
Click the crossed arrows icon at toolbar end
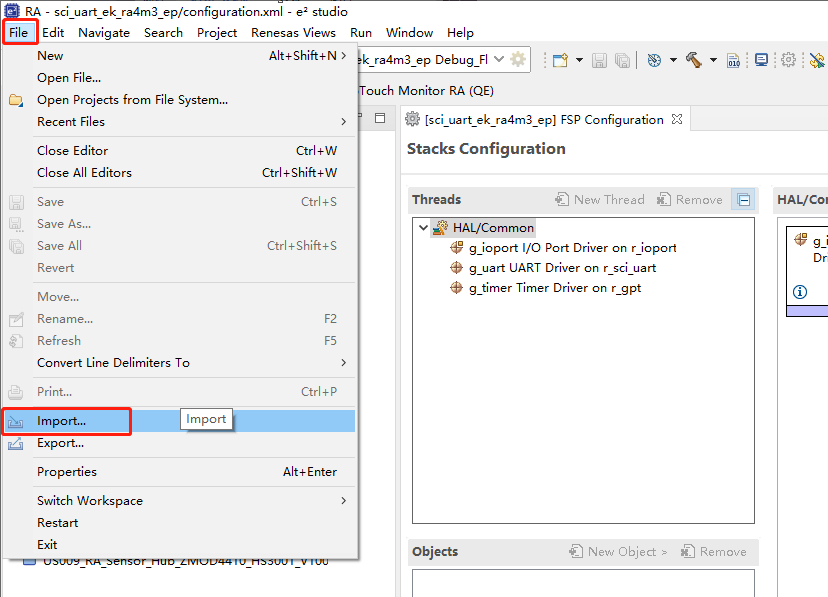(817, 60)
